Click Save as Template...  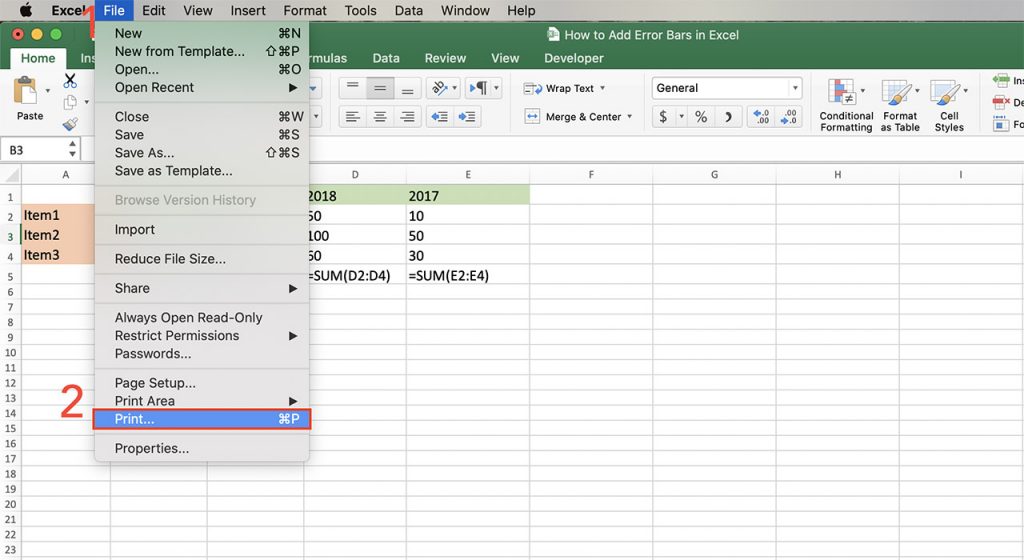point(202,171)
